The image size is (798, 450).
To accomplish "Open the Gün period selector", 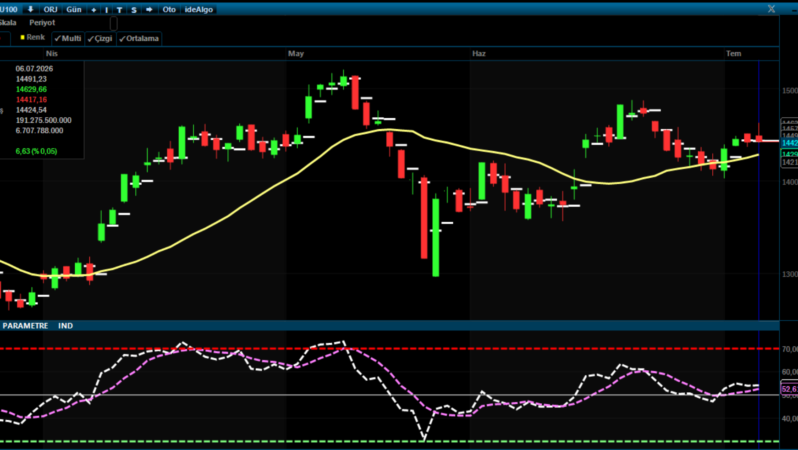I will pos(74,10).
